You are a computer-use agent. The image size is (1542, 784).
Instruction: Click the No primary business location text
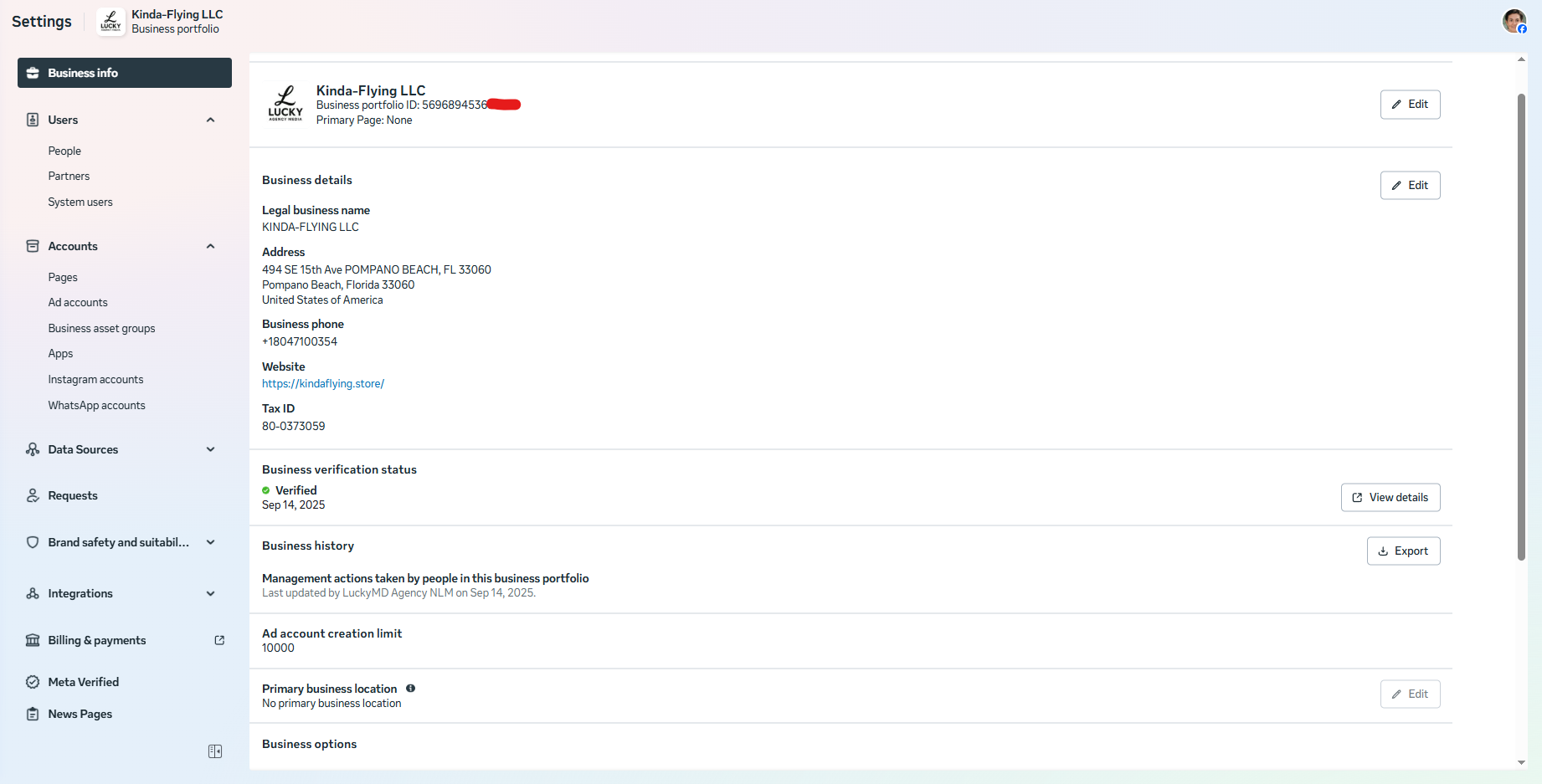[332, 703]
